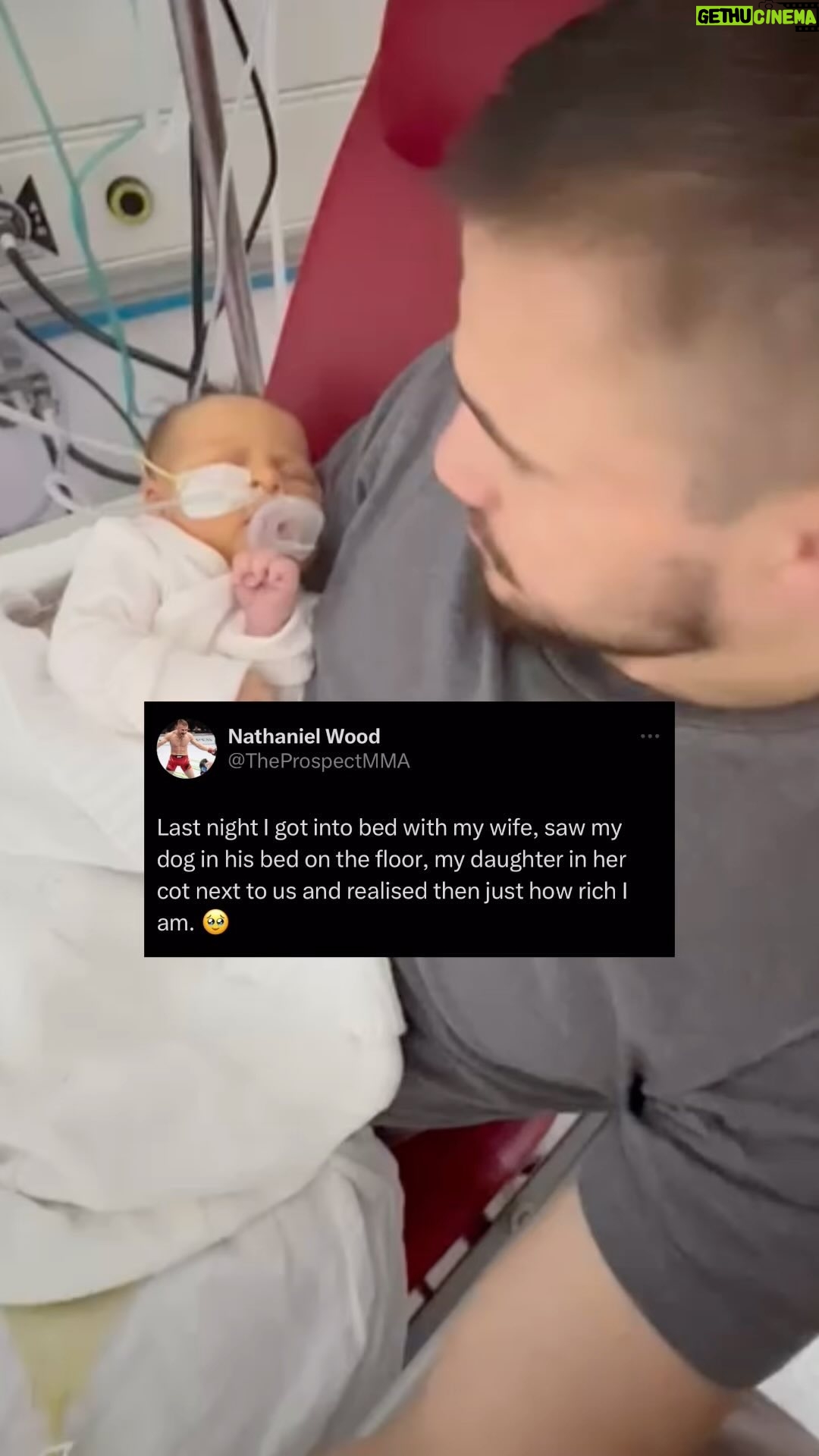Tap the man's gray t-shirt below the tweet

pyautogui.click(x=607, y=1100)
